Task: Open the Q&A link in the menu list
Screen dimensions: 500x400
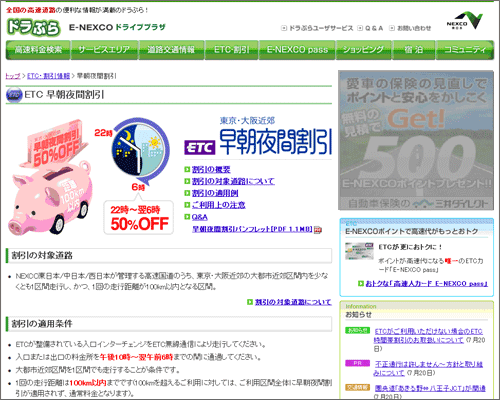Action: (200, 217)
